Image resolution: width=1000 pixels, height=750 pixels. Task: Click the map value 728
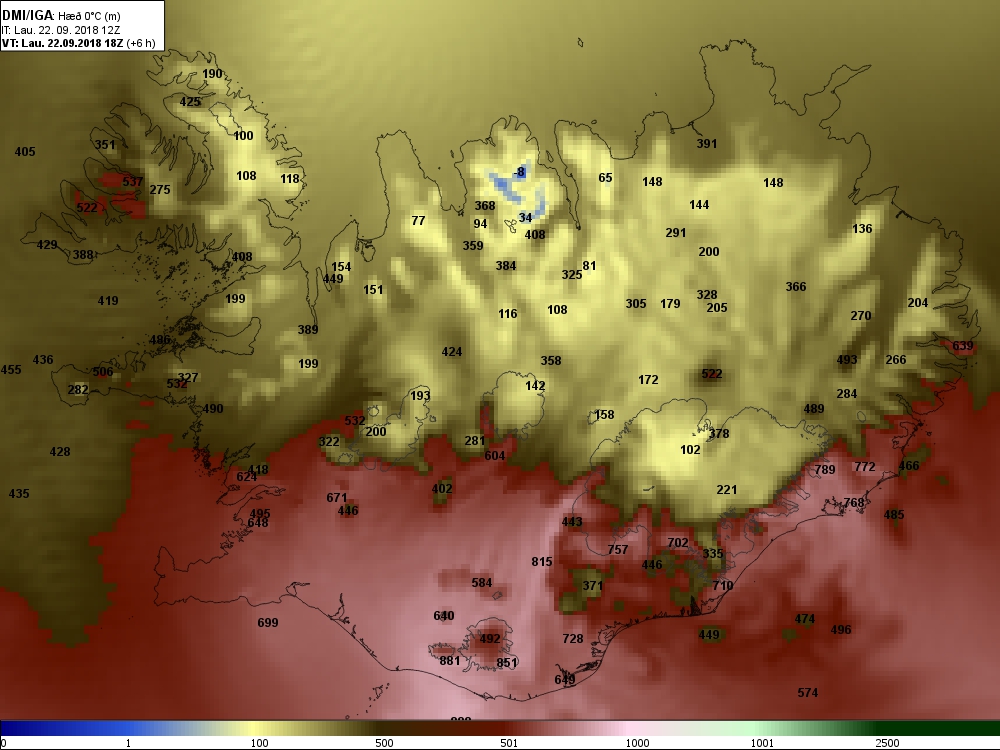[x=573, y=638]
